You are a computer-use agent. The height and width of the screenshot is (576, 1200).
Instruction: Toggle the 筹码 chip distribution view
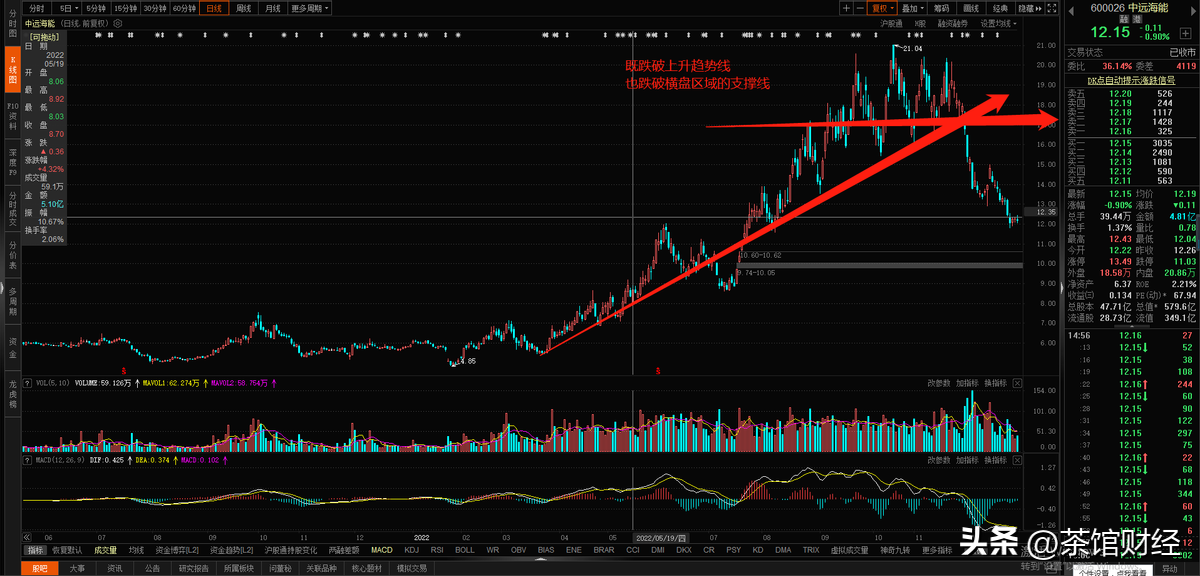(x=940, y=8)
